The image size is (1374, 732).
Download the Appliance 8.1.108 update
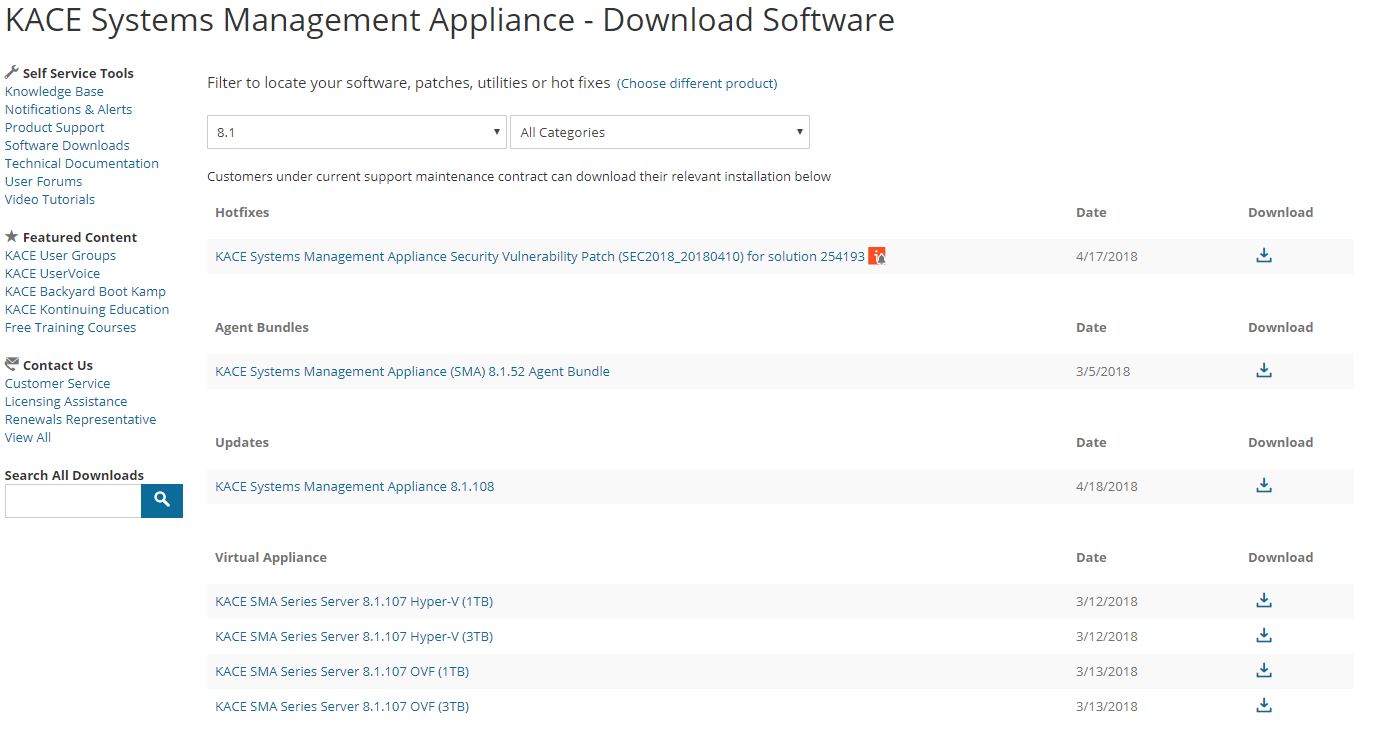pyautogui.click(x=1264, y=485)
